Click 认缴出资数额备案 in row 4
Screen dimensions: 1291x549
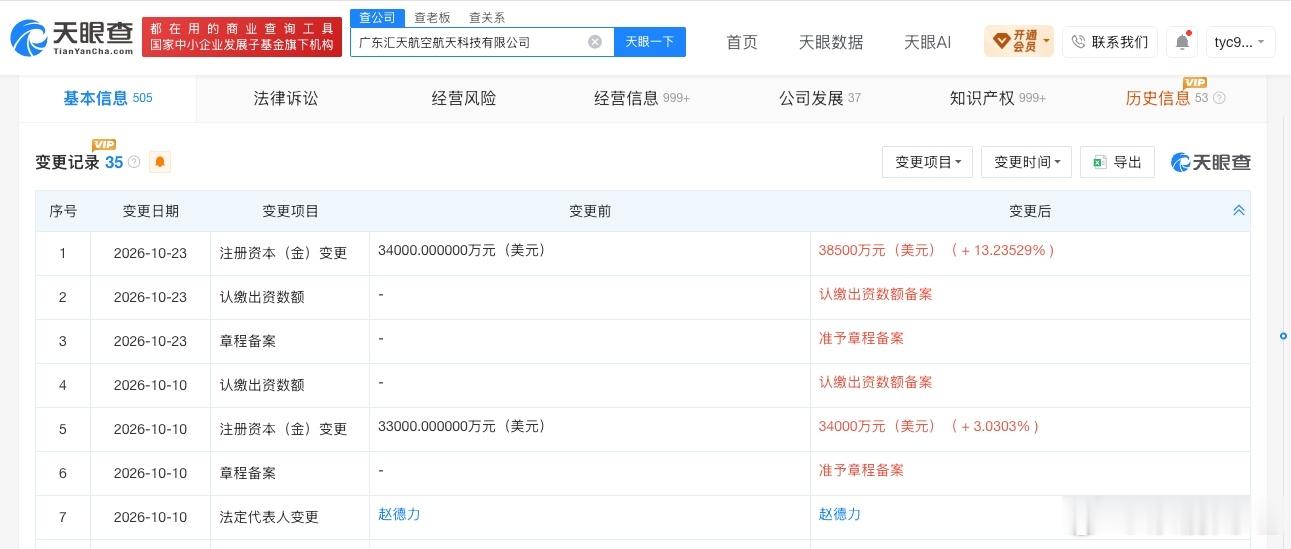(x=876, y=382)
